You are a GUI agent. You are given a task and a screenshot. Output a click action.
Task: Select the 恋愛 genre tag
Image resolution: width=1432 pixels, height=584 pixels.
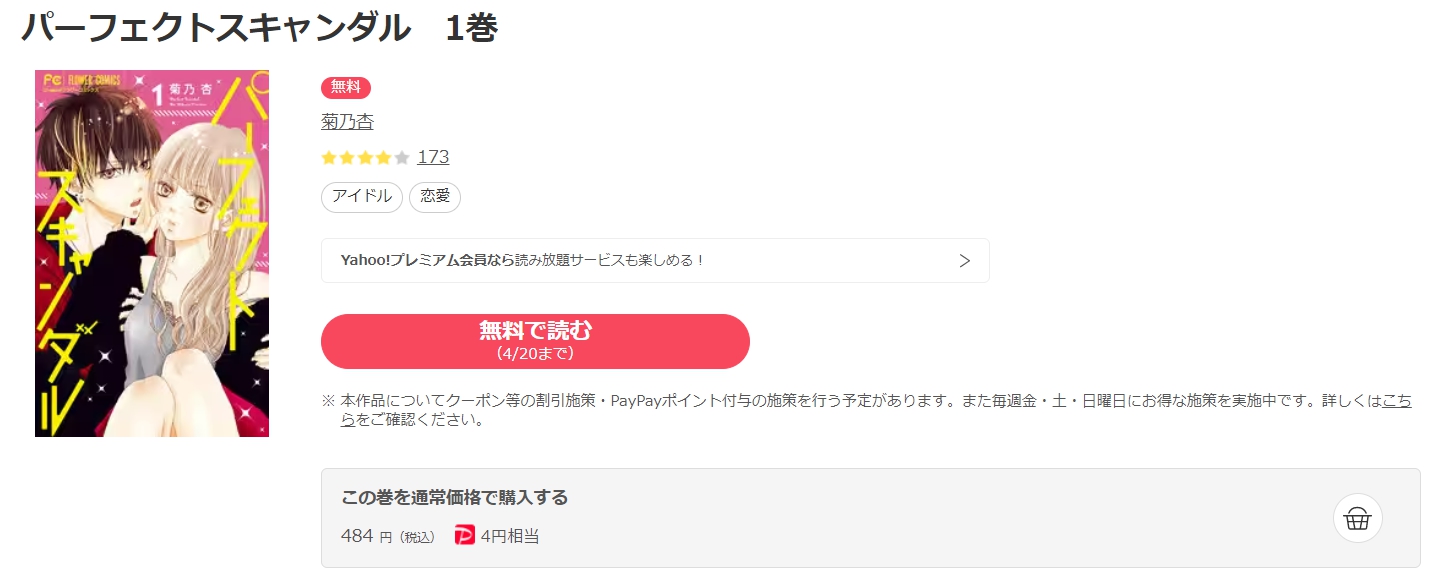click(435, 197)
